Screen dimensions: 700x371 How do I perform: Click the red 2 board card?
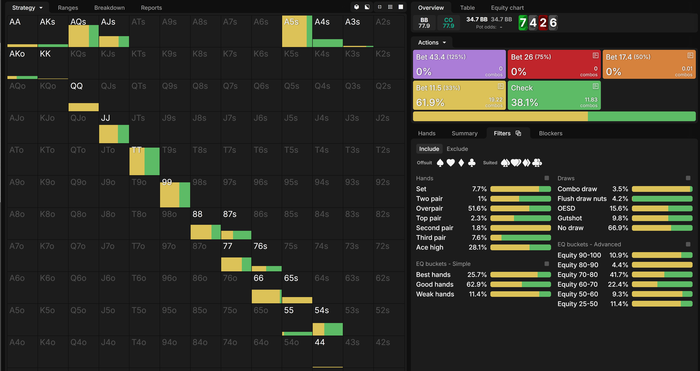click(x=543, y=23)
